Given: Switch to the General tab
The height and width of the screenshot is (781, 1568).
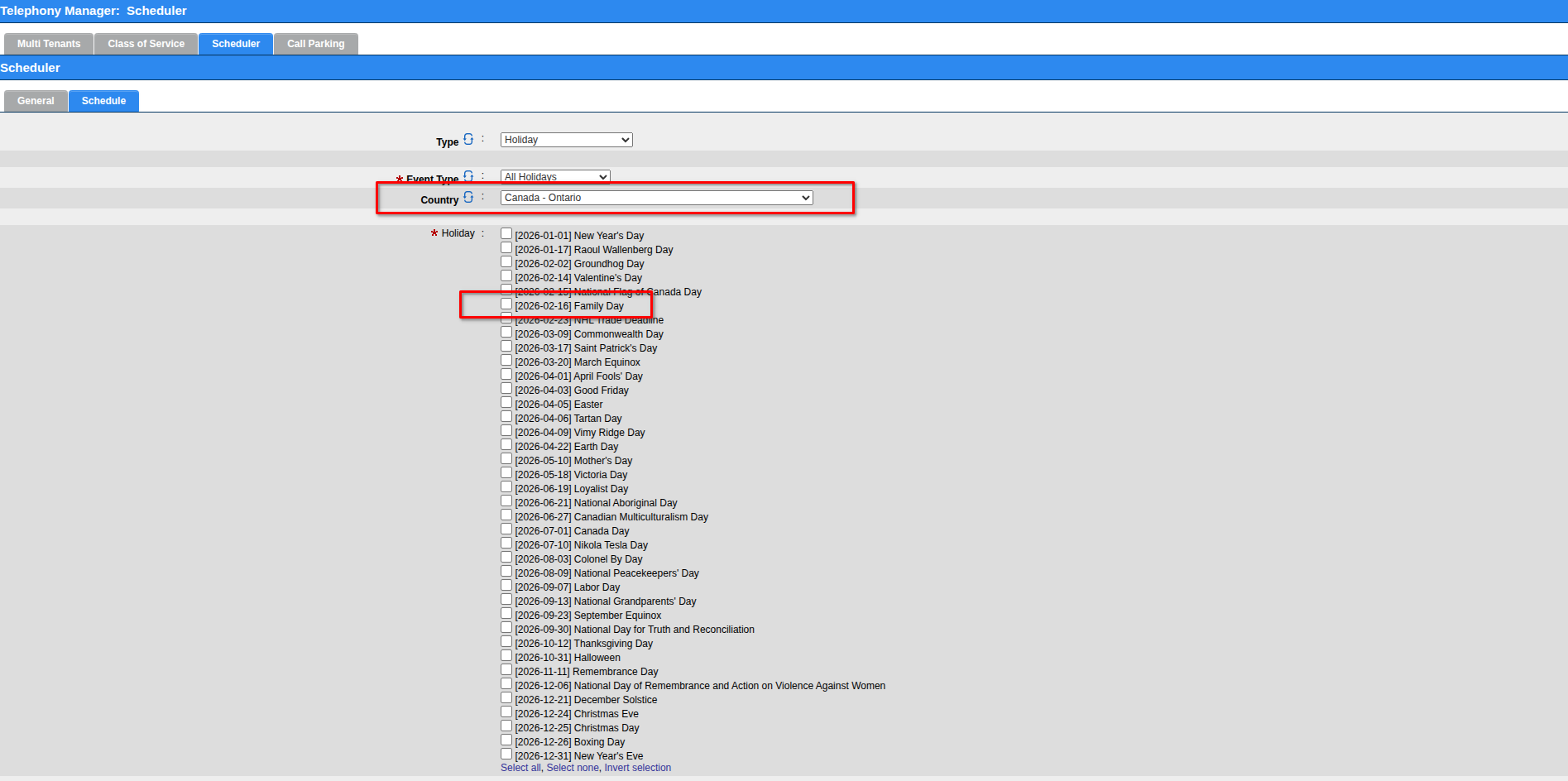Looking at the screenshot, I should [x=36, y=101].
